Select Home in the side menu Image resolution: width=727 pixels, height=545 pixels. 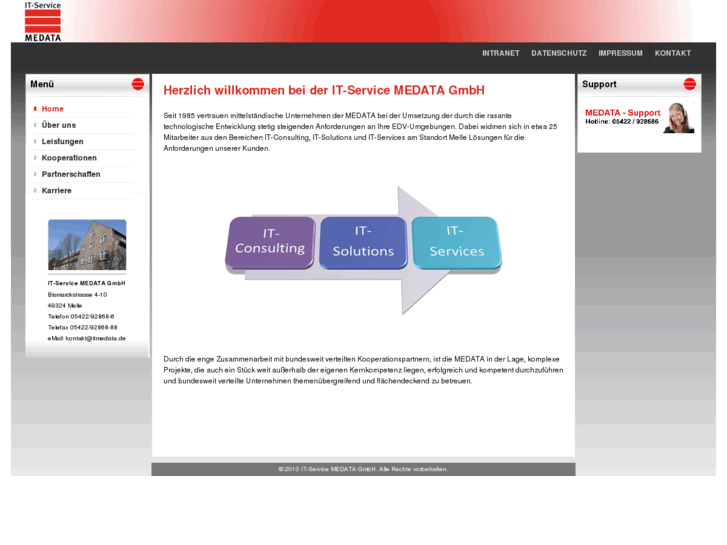coord(52,109)
